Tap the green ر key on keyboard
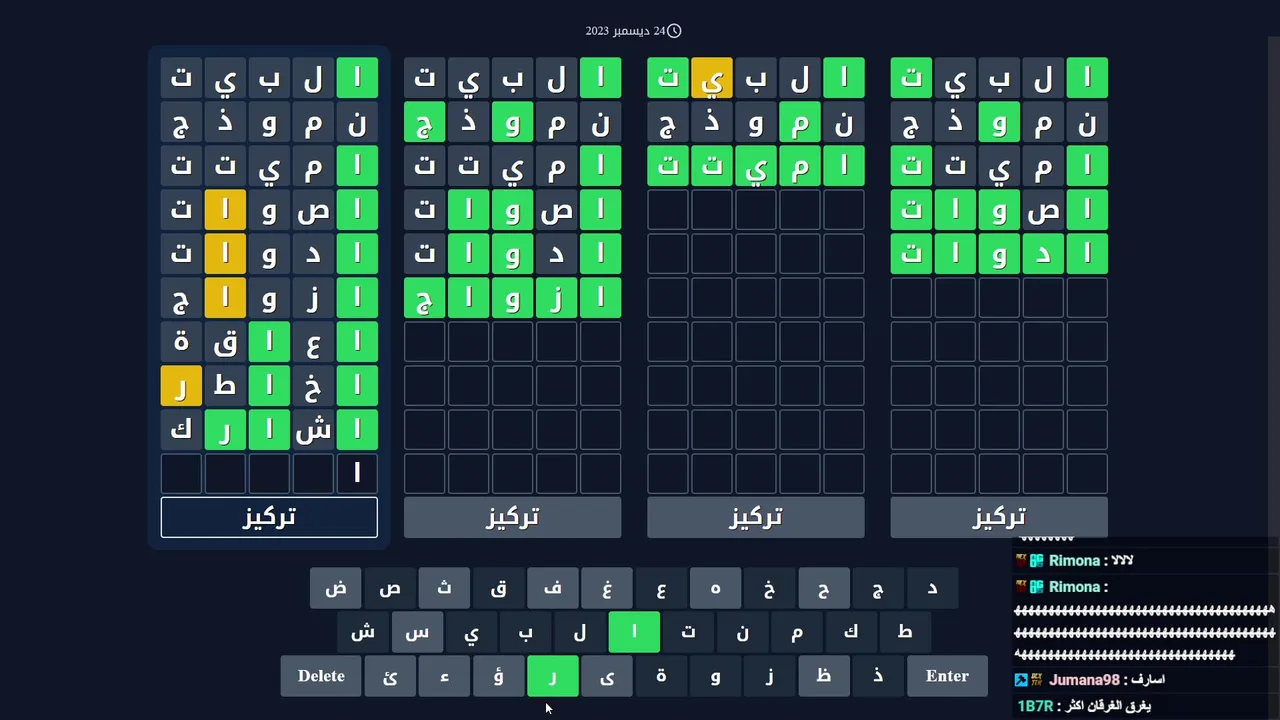Viewport: 1280px width, 720px height. (552, 676)
